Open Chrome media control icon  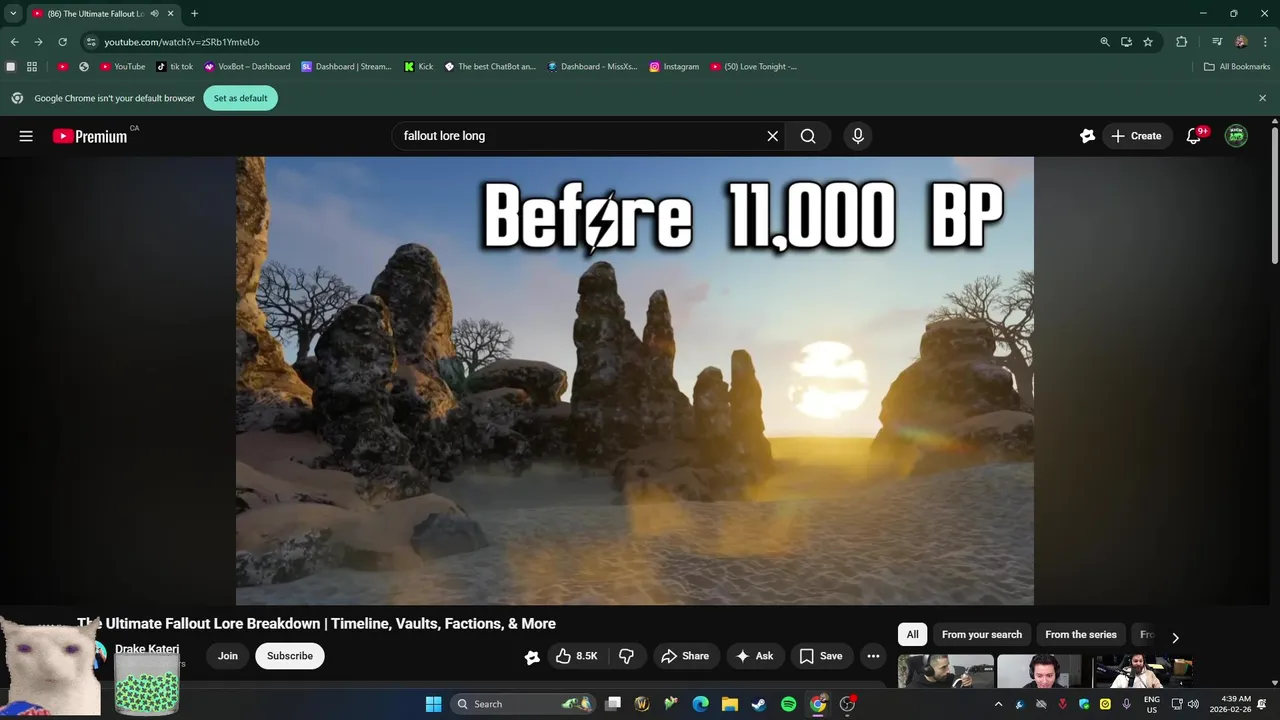[1217, 42]
